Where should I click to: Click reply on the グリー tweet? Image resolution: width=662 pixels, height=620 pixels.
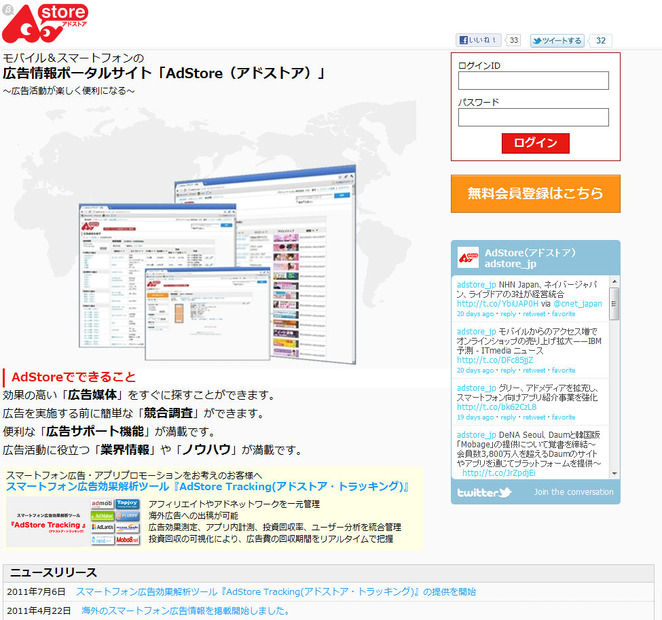508,417
